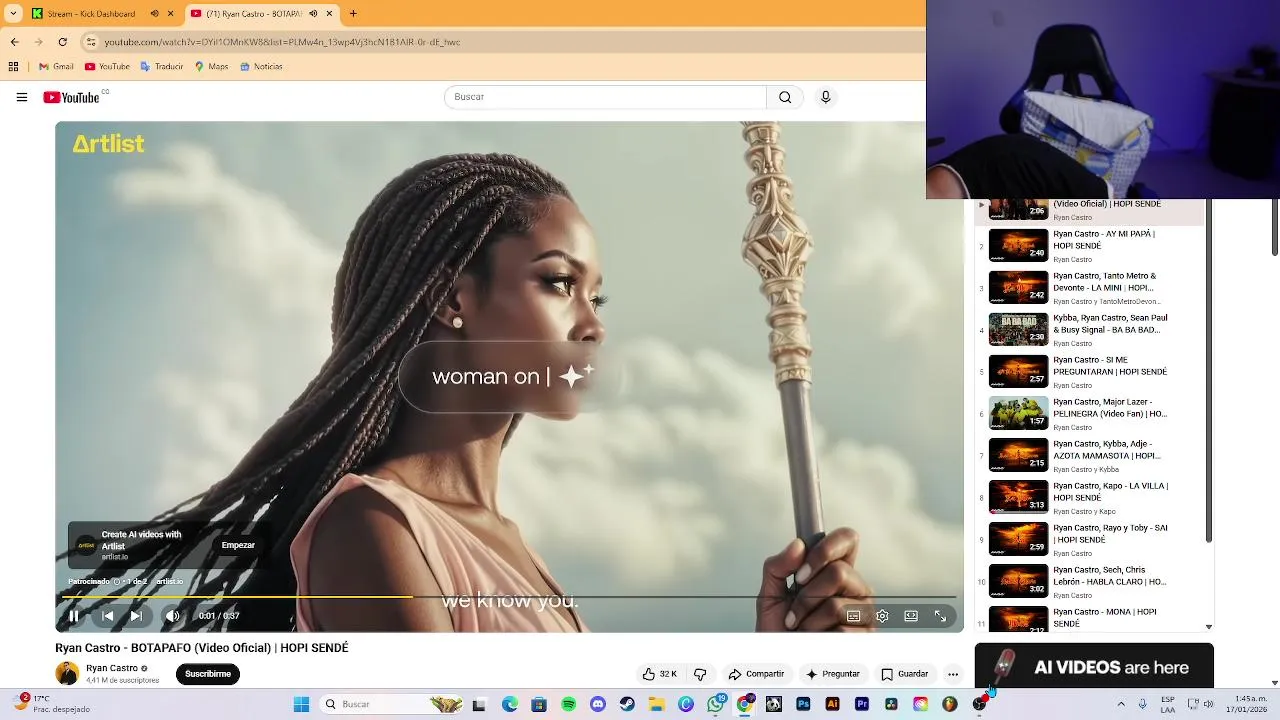Save video with Guardar button
The height and width of the screenshot is (720, 1280).
point(904,674)
